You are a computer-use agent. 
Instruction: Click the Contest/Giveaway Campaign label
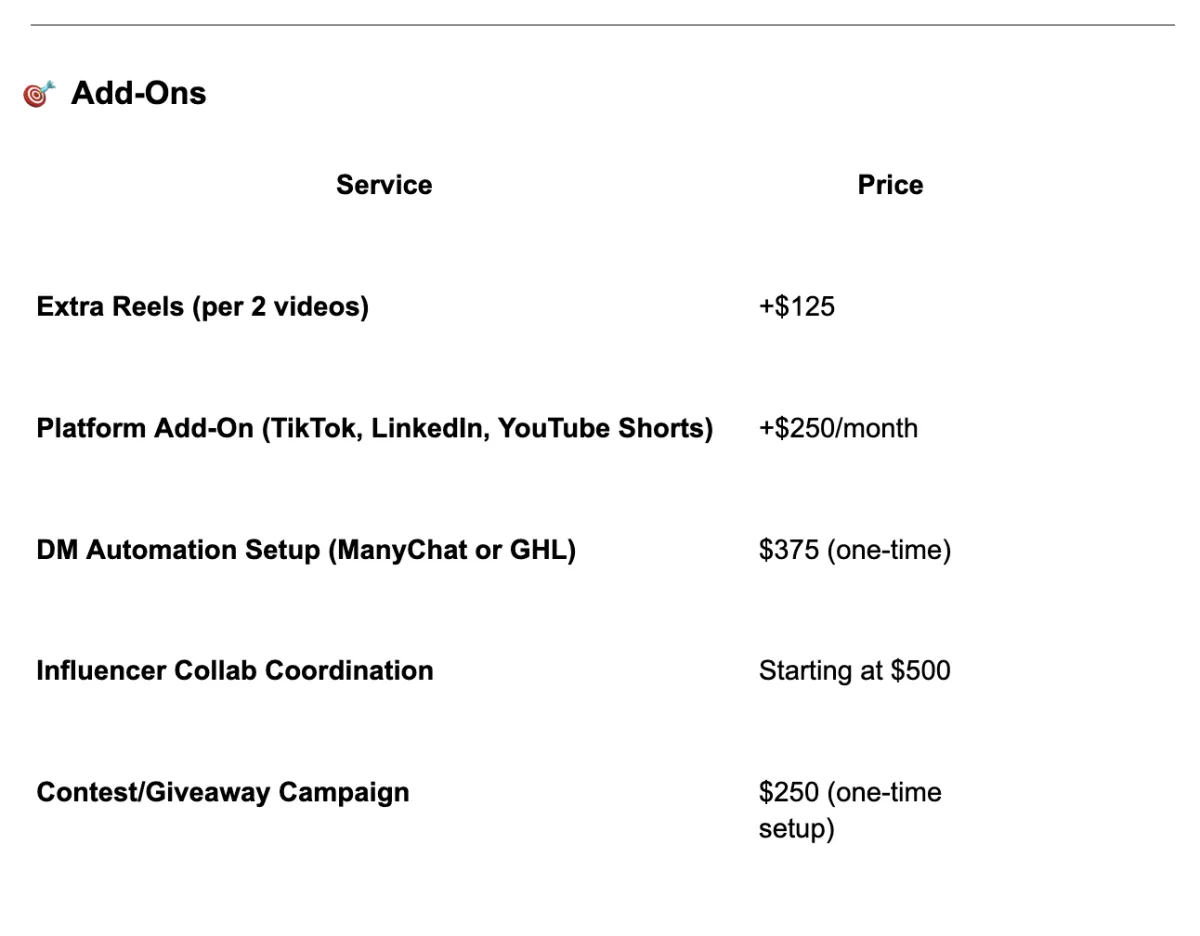(x=223, y=793)
